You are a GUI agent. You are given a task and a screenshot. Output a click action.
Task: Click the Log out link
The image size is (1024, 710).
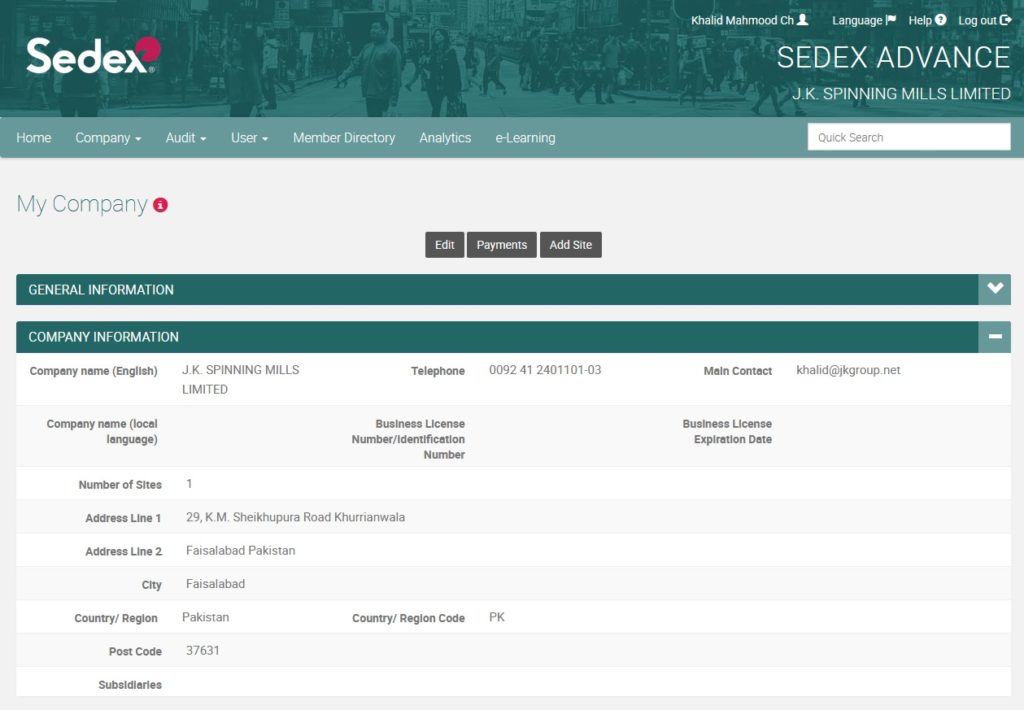[x=985, y=20]
